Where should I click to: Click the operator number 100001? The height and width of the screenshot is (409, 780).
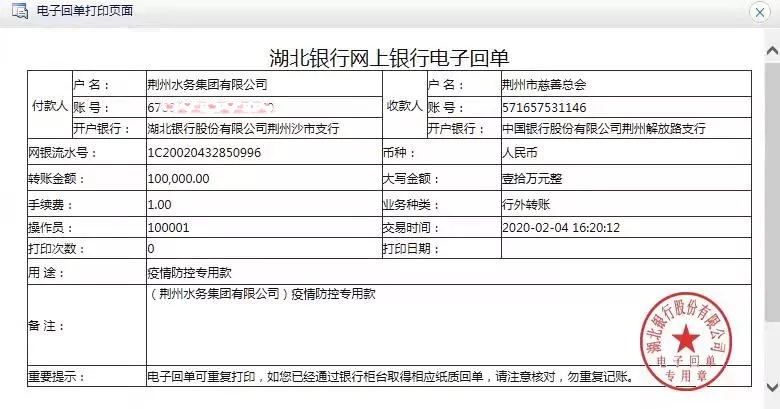click(x=168, y=227)
